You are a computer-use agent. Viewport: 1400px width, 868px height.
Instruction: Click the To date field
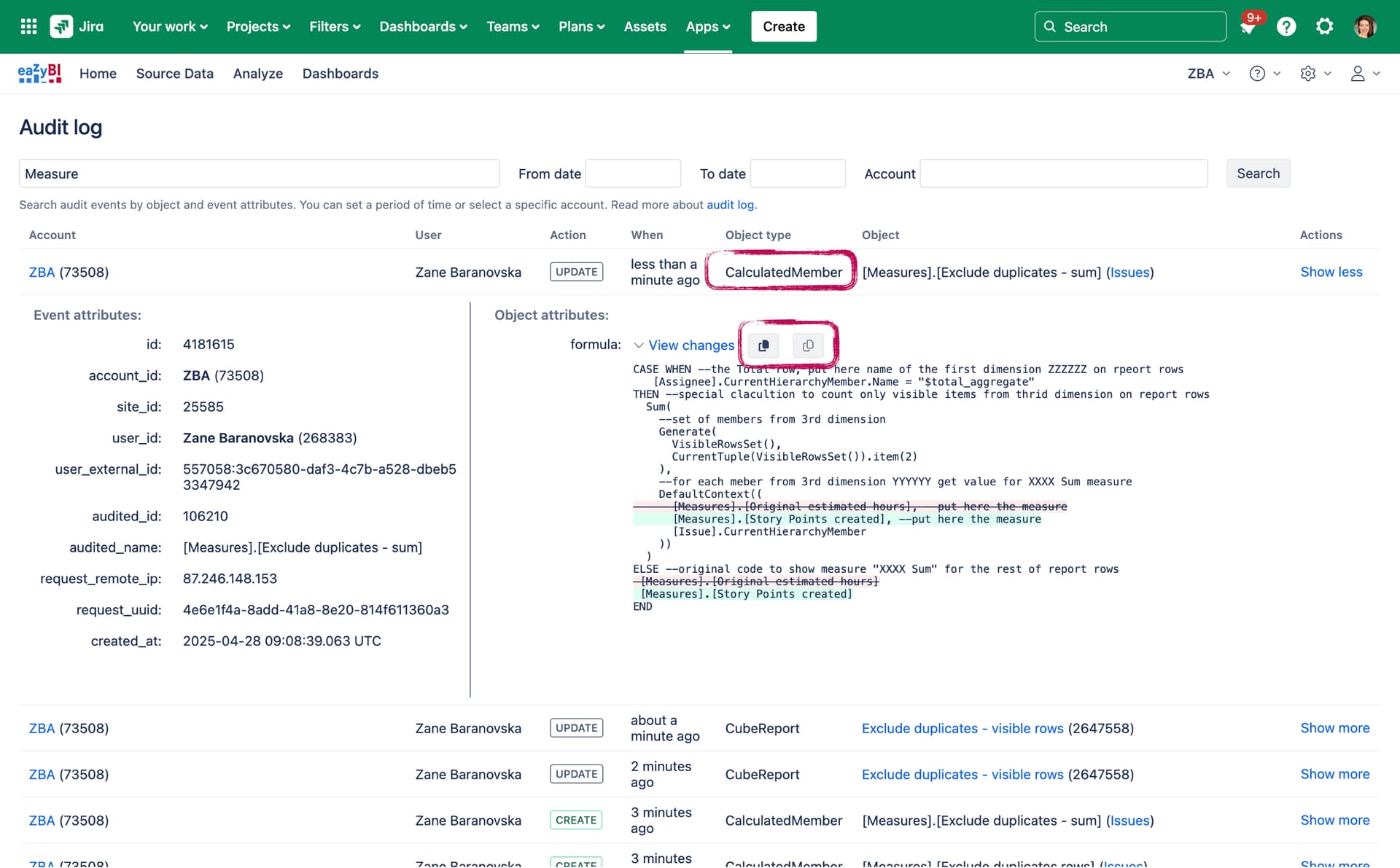(x=798, y=173)
